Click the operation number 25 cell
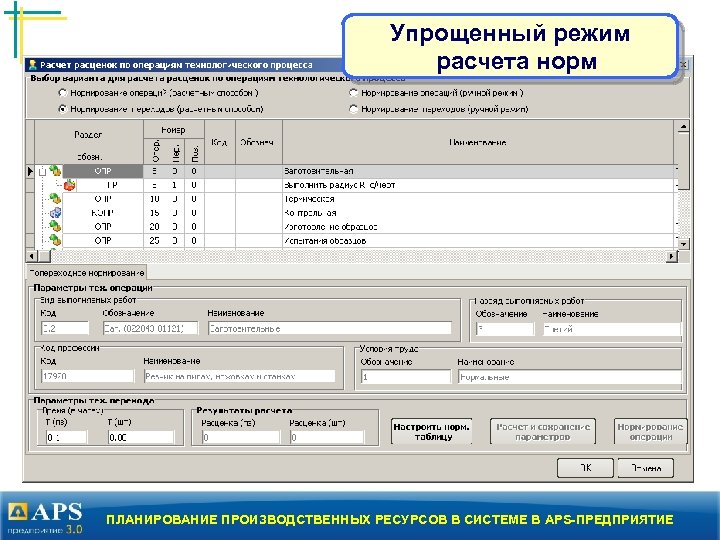 coord(154,240)
